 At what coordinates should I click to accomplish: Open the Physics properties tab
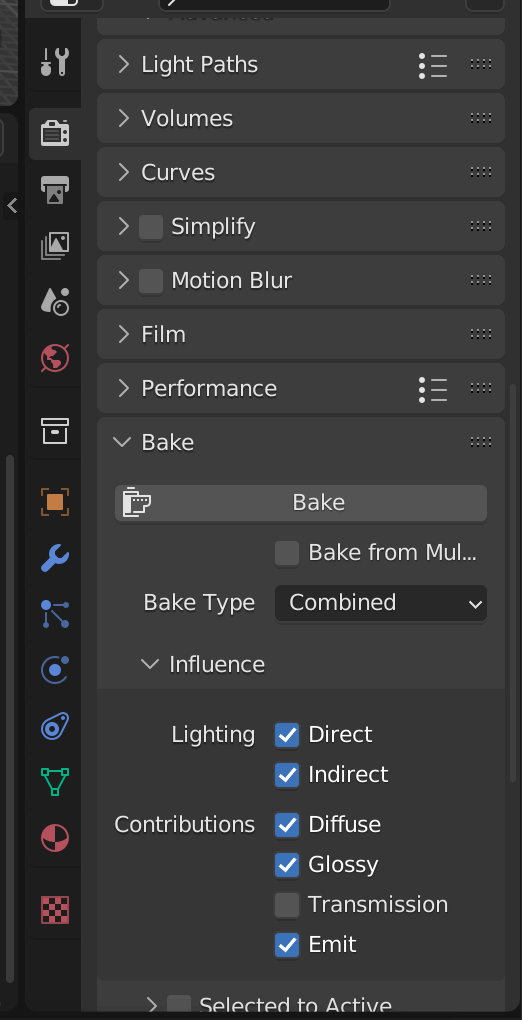point(55,670)
